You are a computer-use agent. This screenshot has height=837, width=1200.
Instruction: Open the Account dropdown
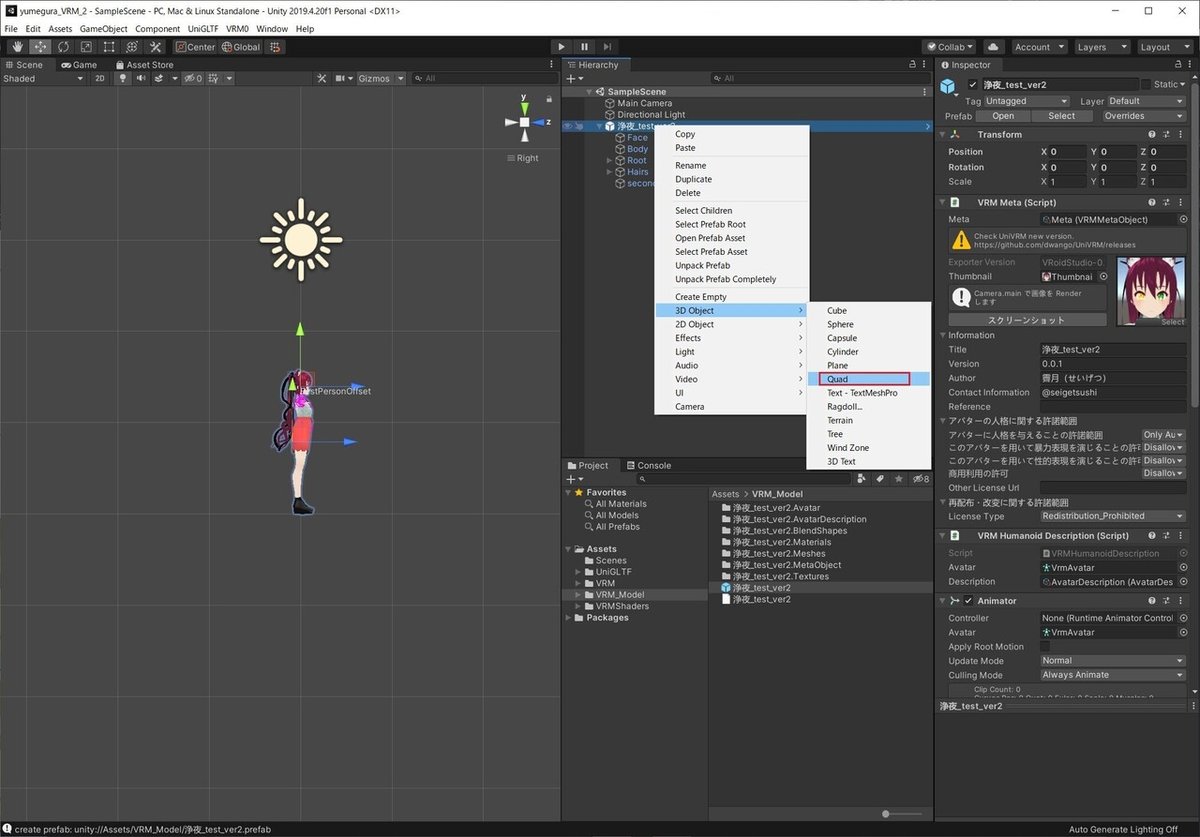tap(1038, 47)
